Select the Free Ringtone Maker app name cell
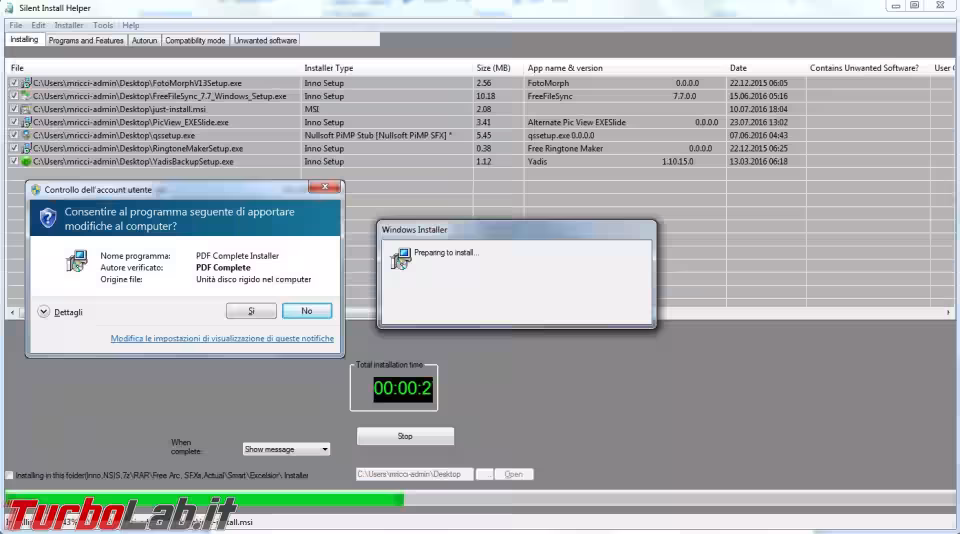Screen dimensions: 960x534 coord(565,148)
